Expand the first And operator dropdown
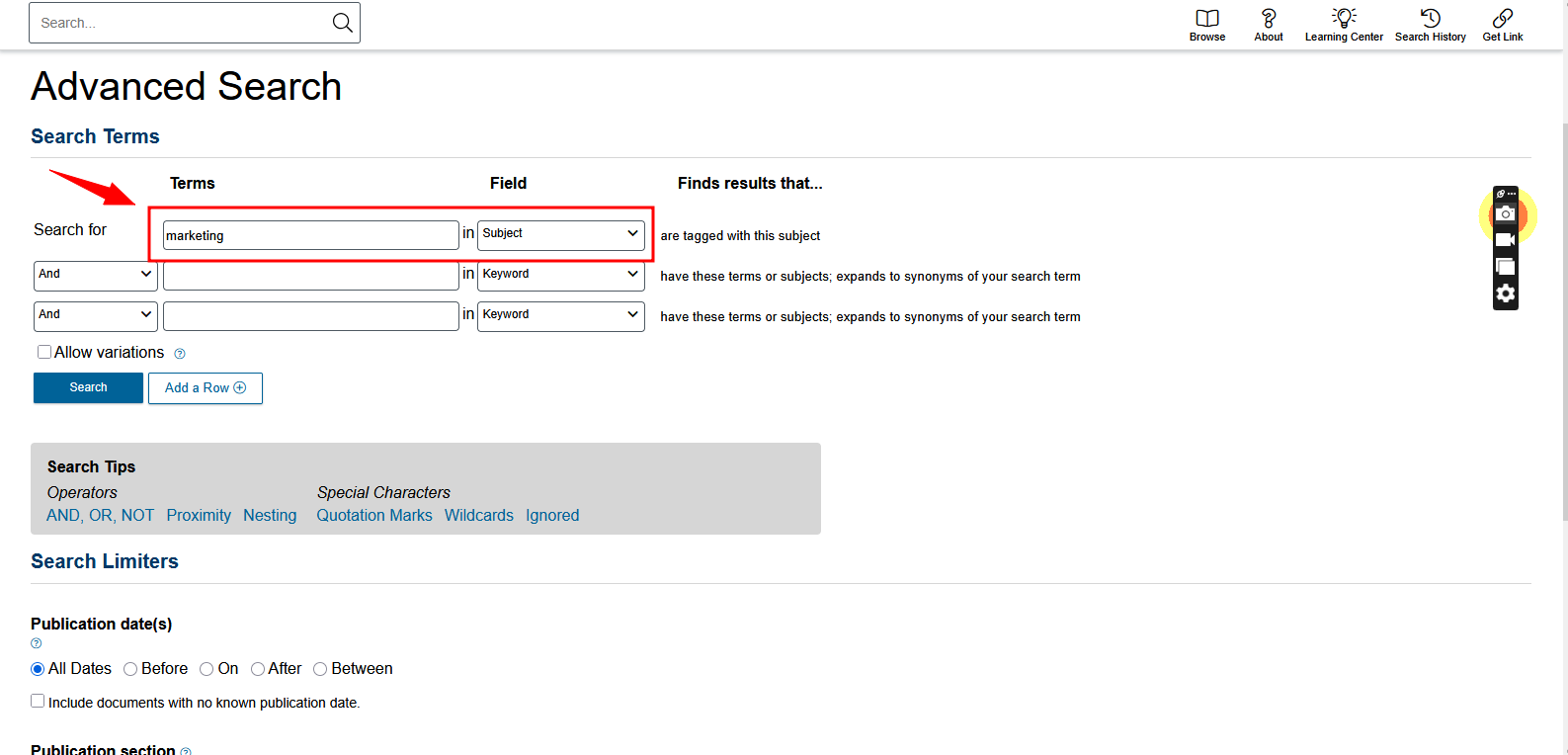The image size is (1568, 755). (95, 275)
